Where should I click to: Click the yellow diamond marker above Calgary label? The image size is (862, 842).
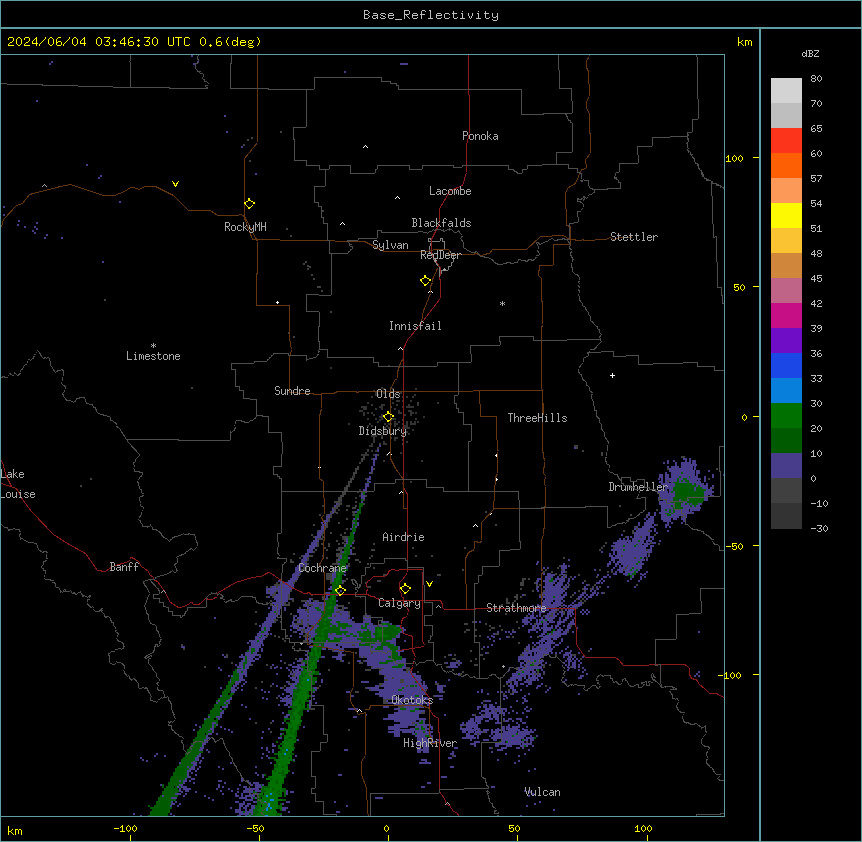(405, 589)
